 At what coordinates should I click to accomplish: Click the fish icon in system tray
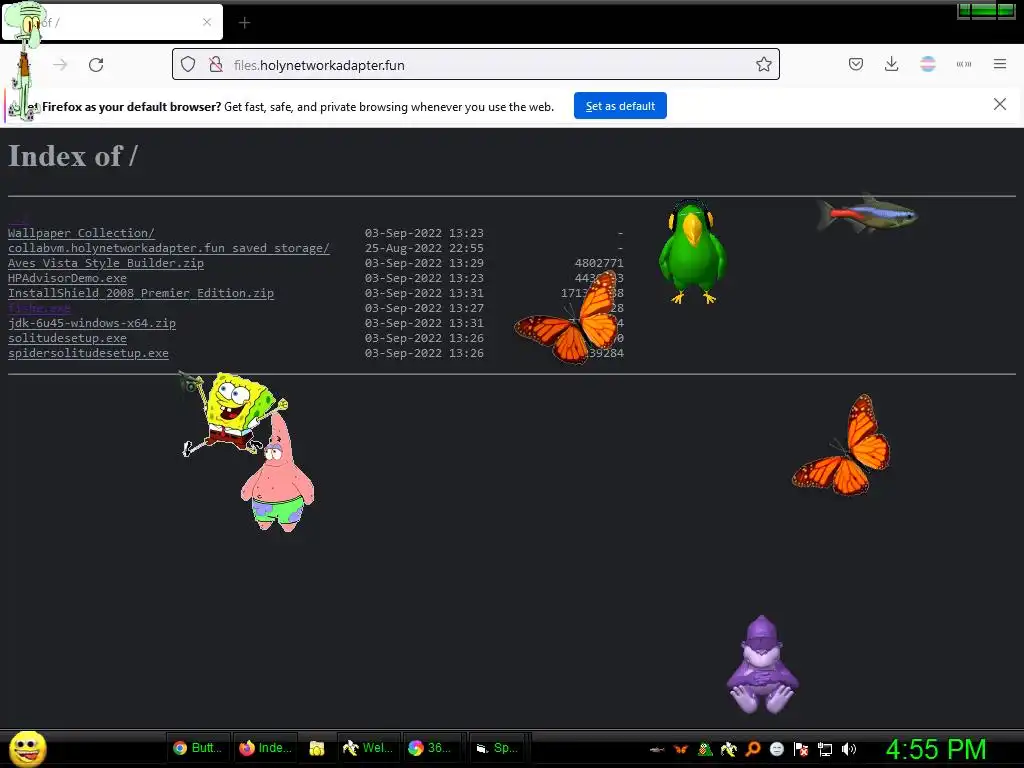[x=657, y=749]
